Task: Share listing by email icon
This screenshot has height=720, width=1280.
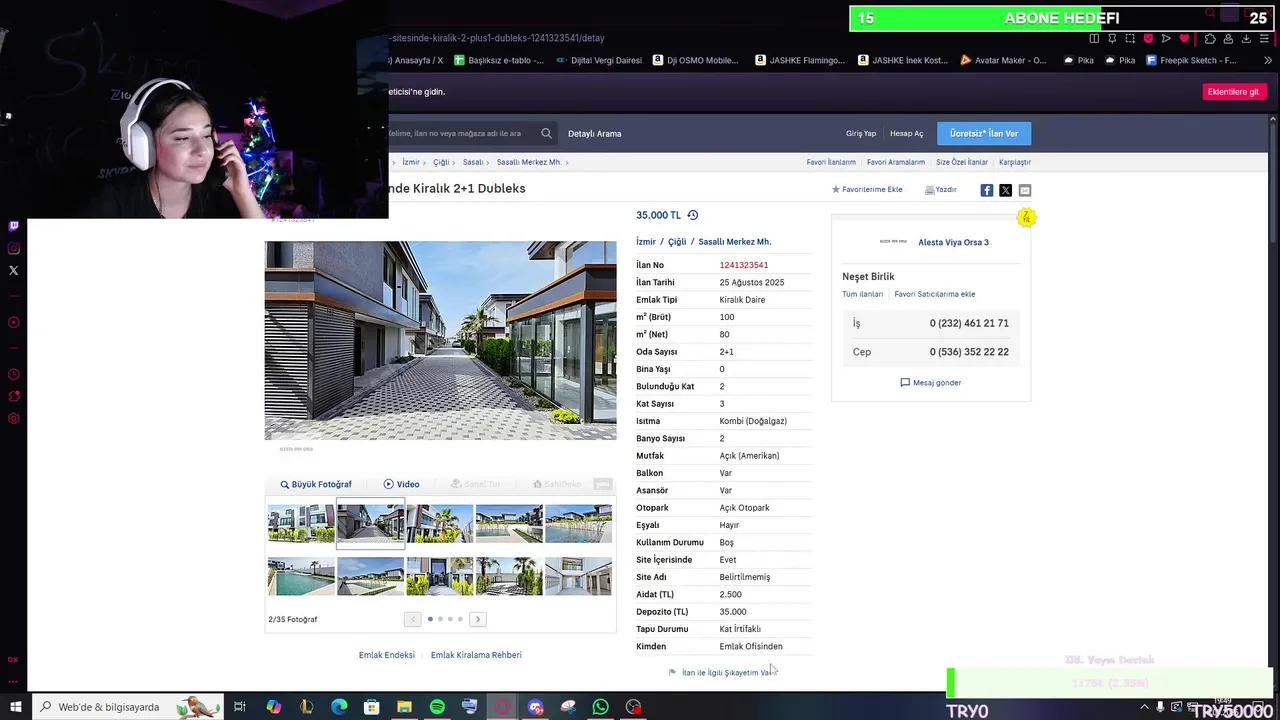Action: coord(1025,190)
